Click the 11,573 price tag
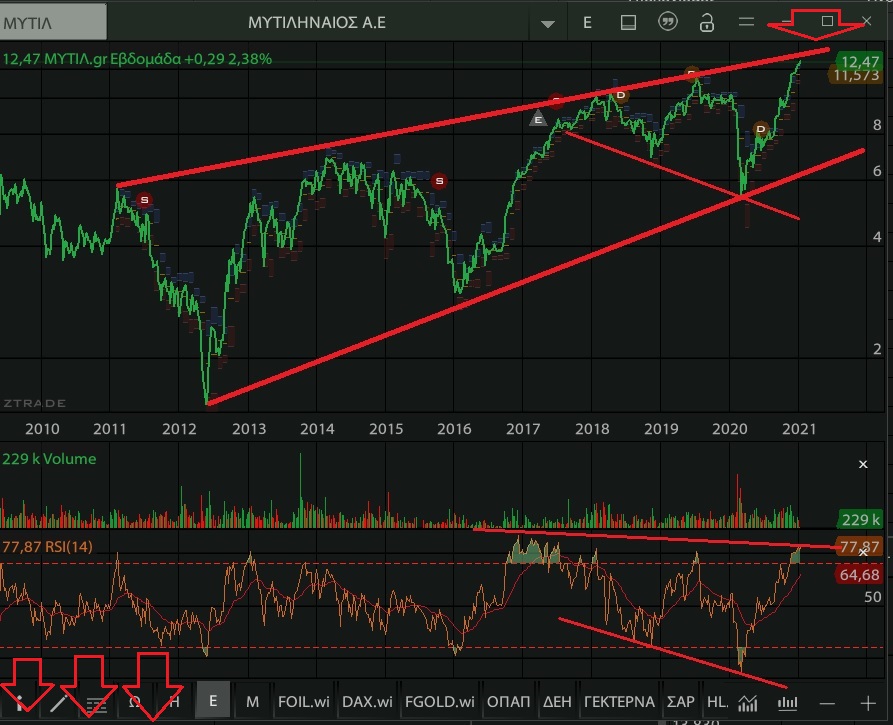Viewport: 893px width, 725px height. click(x=855, y=75)
